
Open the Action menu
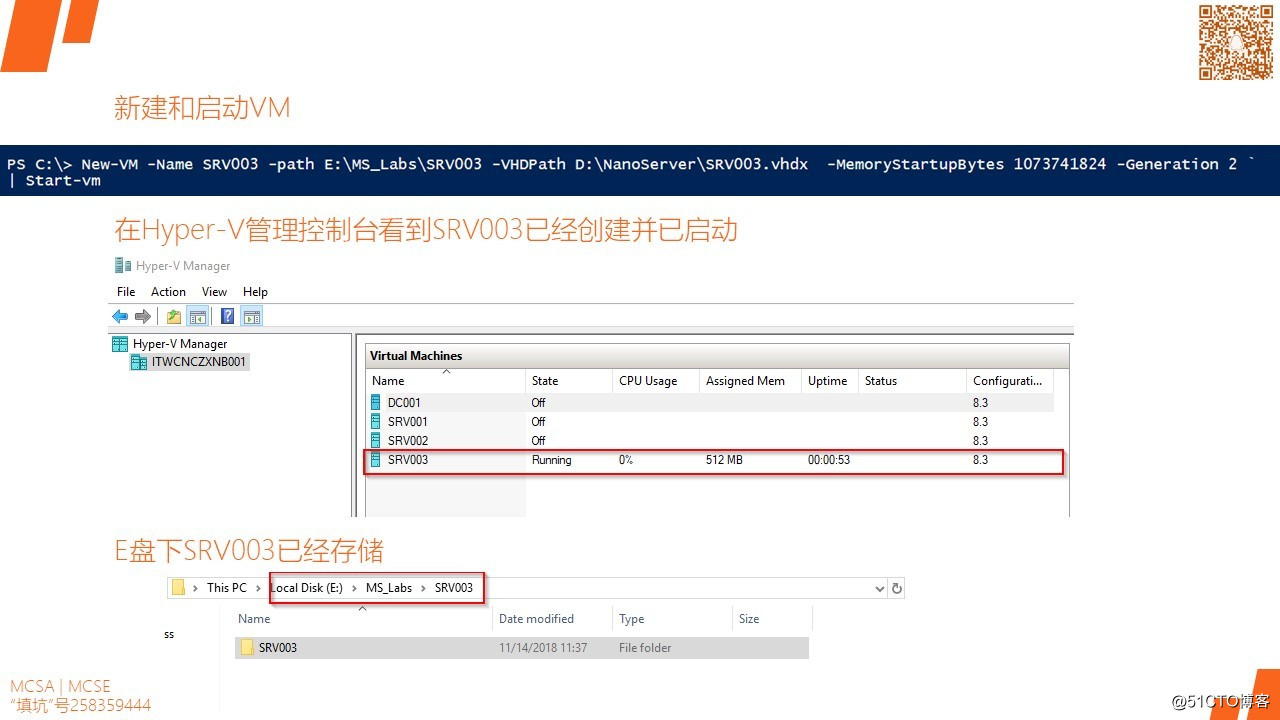(168, 292)
